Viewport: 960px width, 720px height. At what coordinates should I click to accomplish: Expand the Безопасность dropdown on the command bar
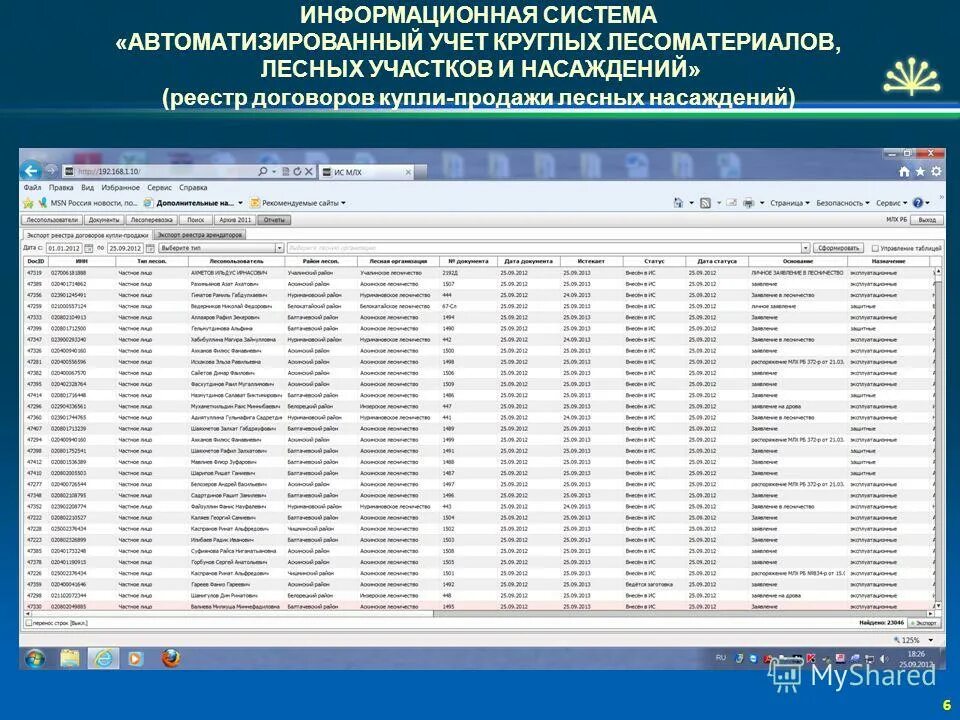pyautogui.click(x=840, y=203)
